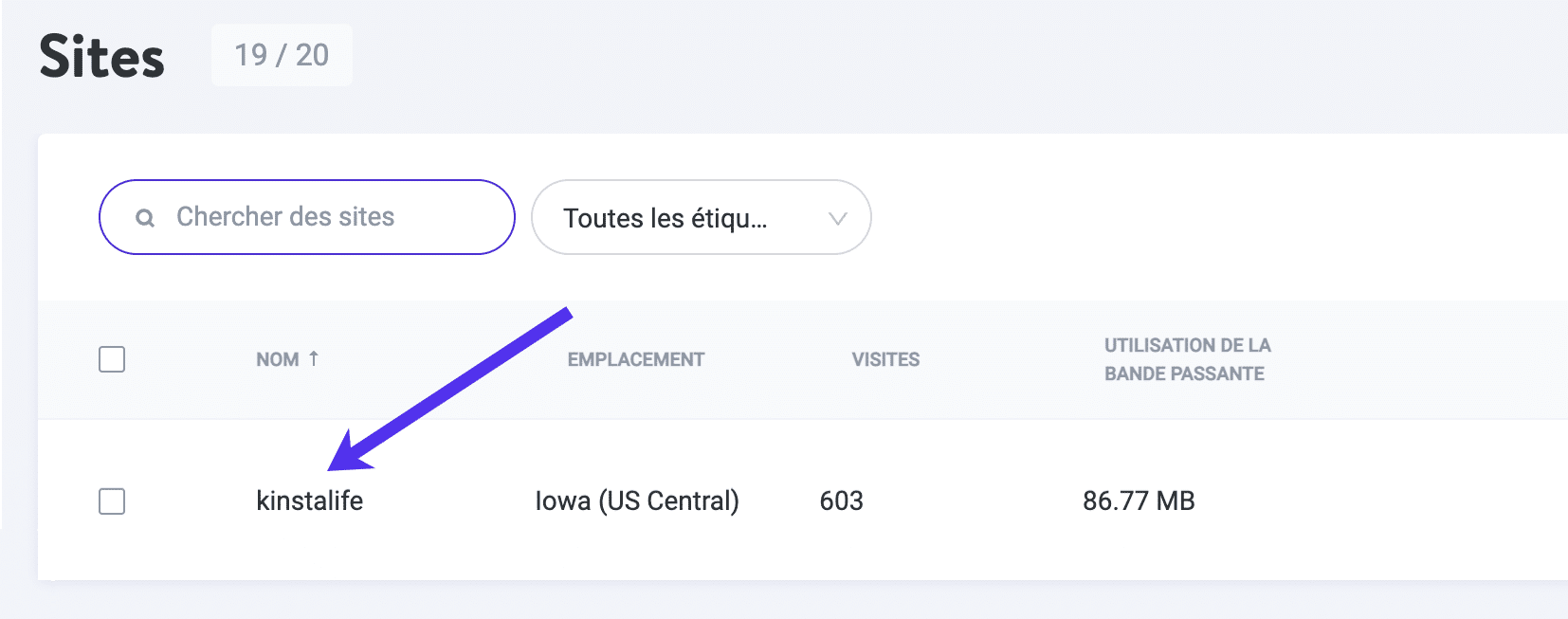Click the 603 visits value for kinstalife
Viewport: 1568px width, 619px height.
click(842, 501)
